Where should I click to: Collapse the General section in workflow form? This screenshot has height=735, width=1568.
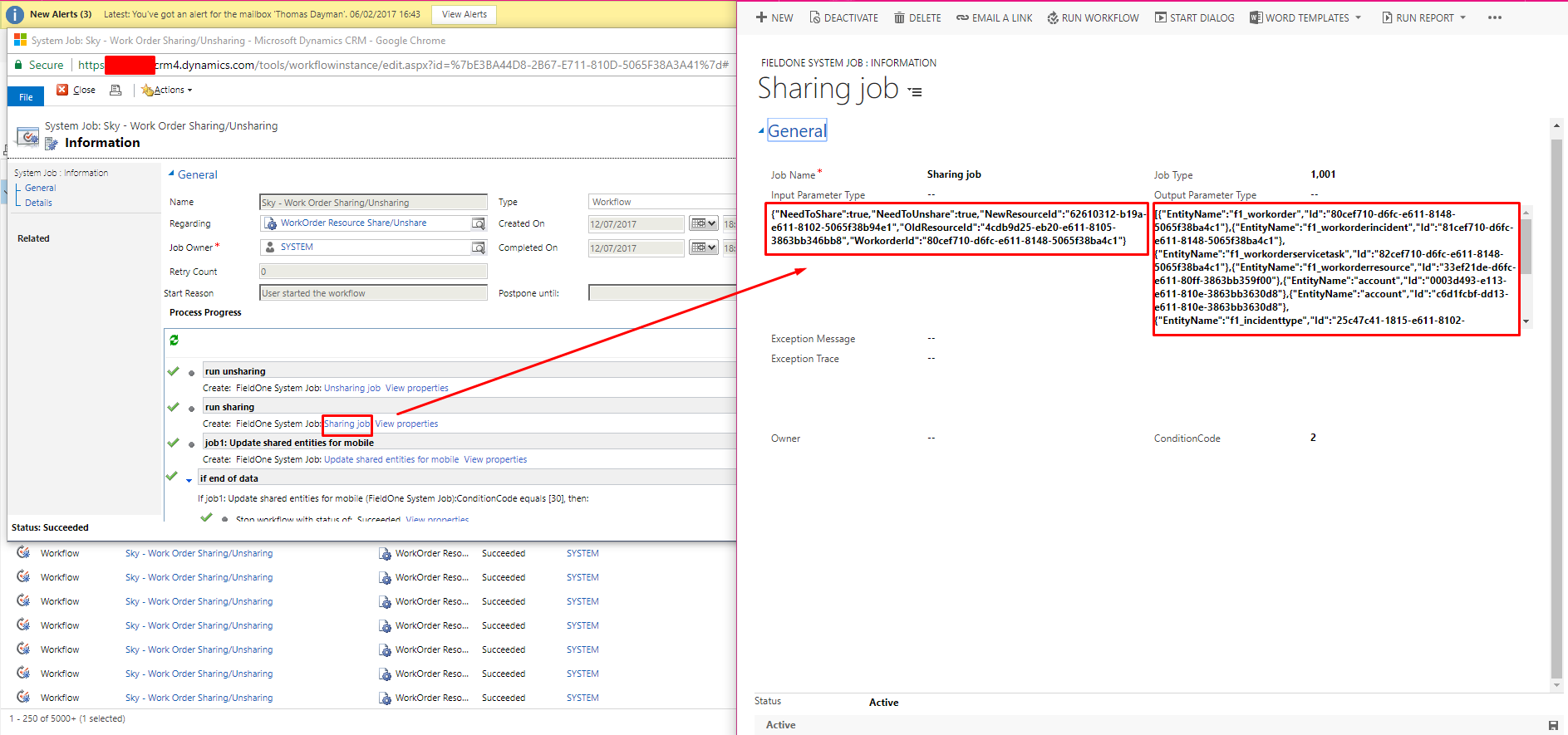[172, 174]
